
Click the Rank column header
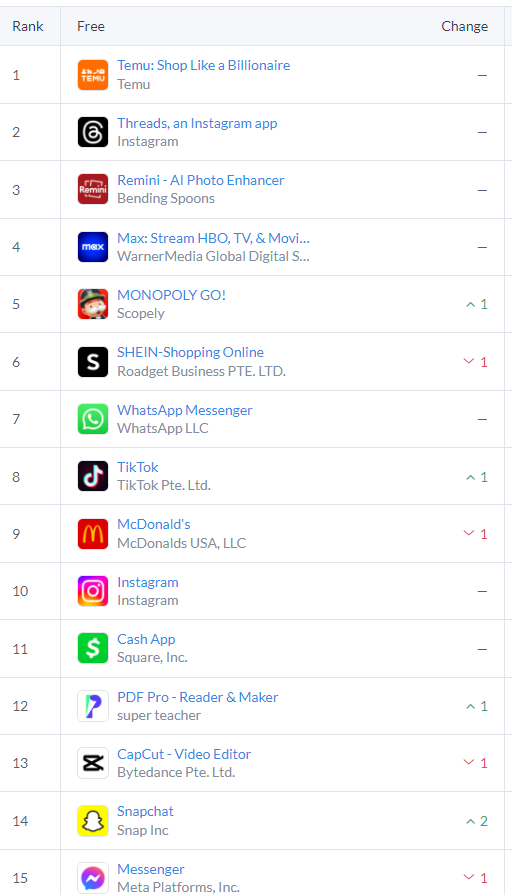pos(28,26)
